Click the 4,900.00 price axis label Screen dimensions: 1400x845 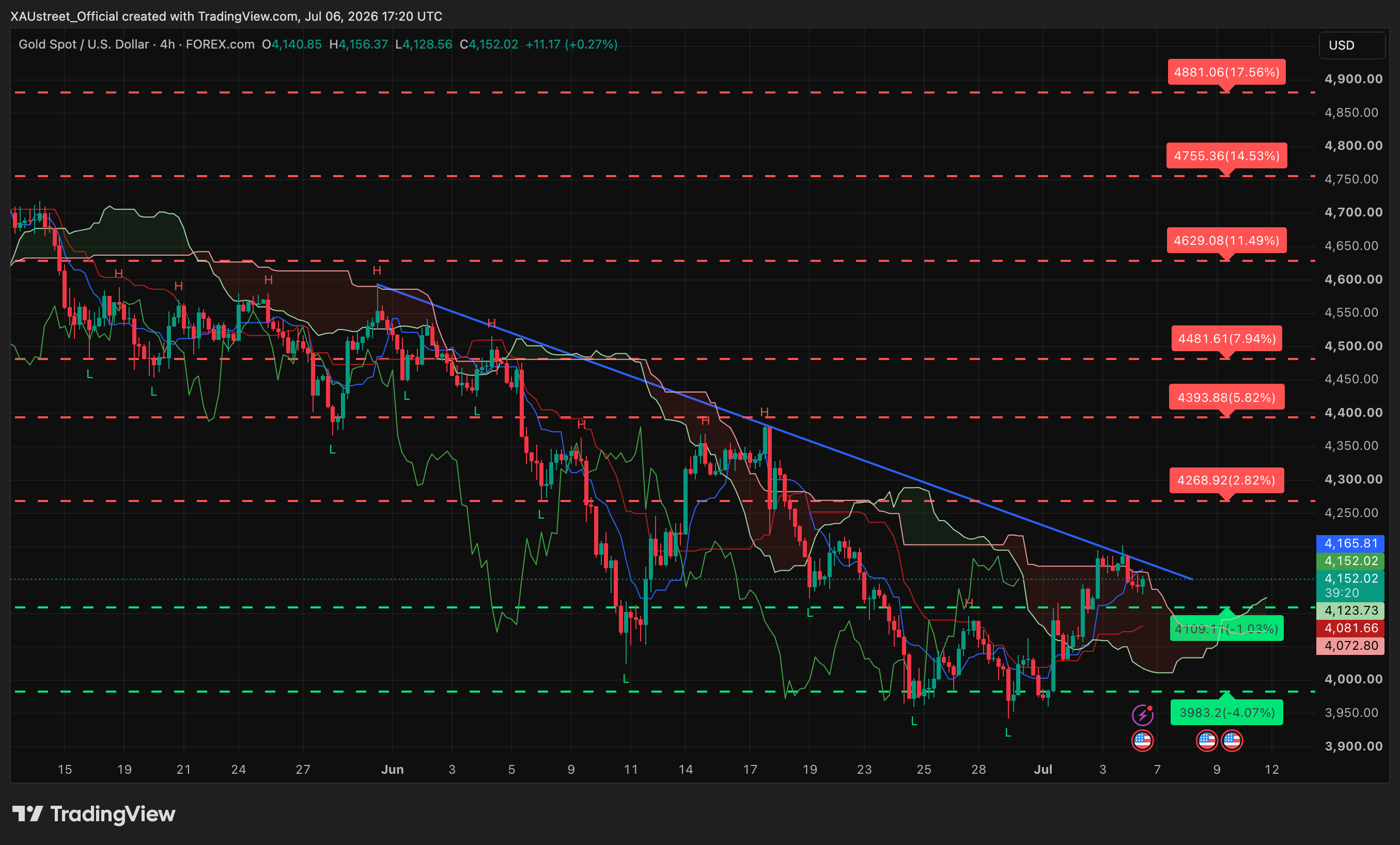[x=1354, y=79]
